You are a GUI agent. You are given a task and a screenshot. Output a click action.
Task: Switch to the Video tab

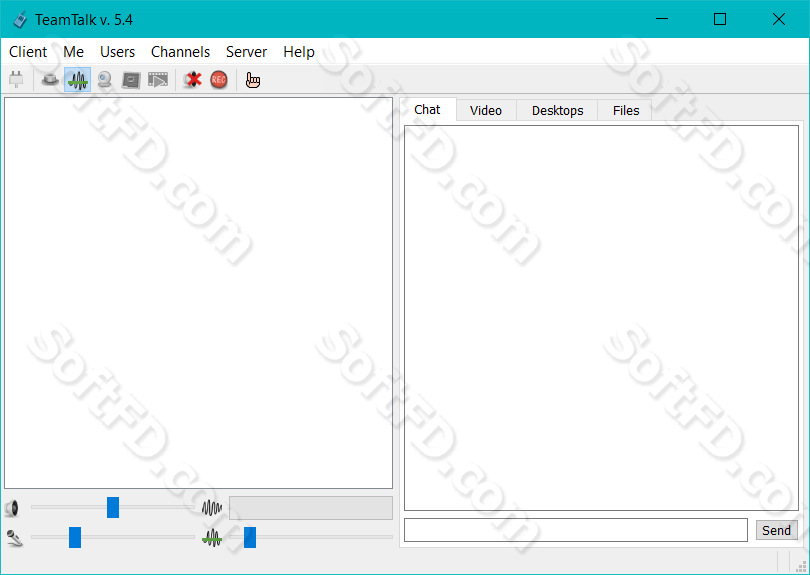[486, 111]
